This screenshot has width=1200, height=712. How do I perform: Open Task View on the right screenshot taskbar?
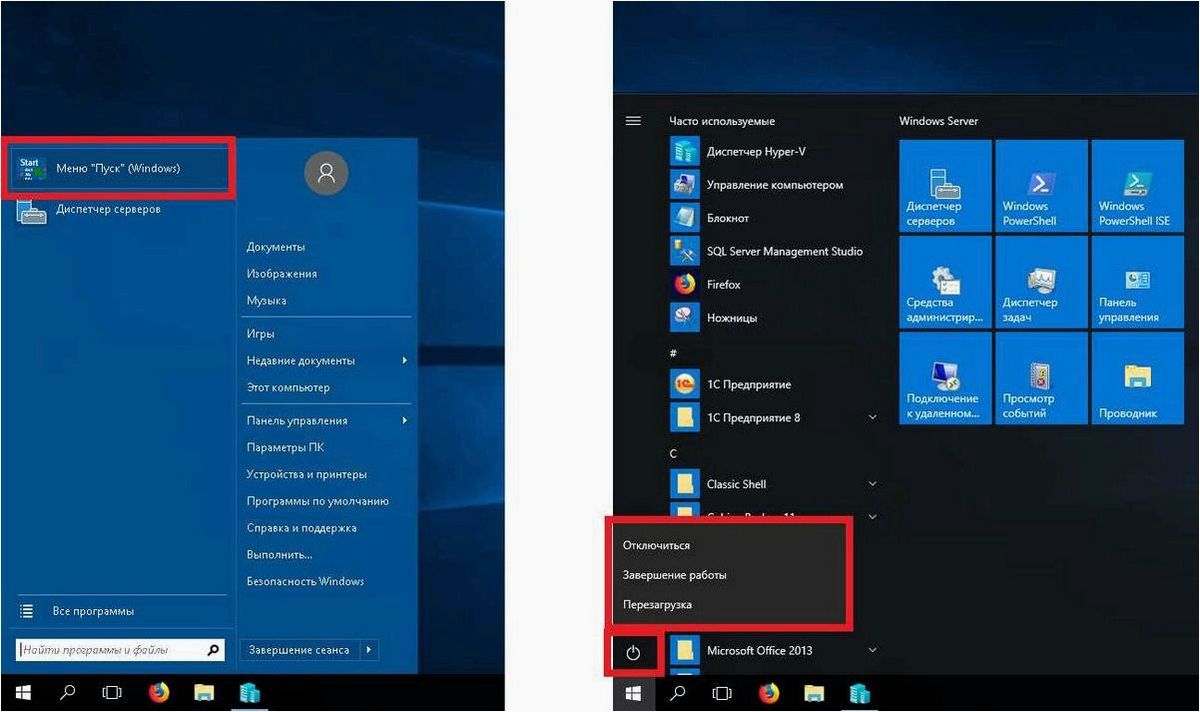click(723, 692)
